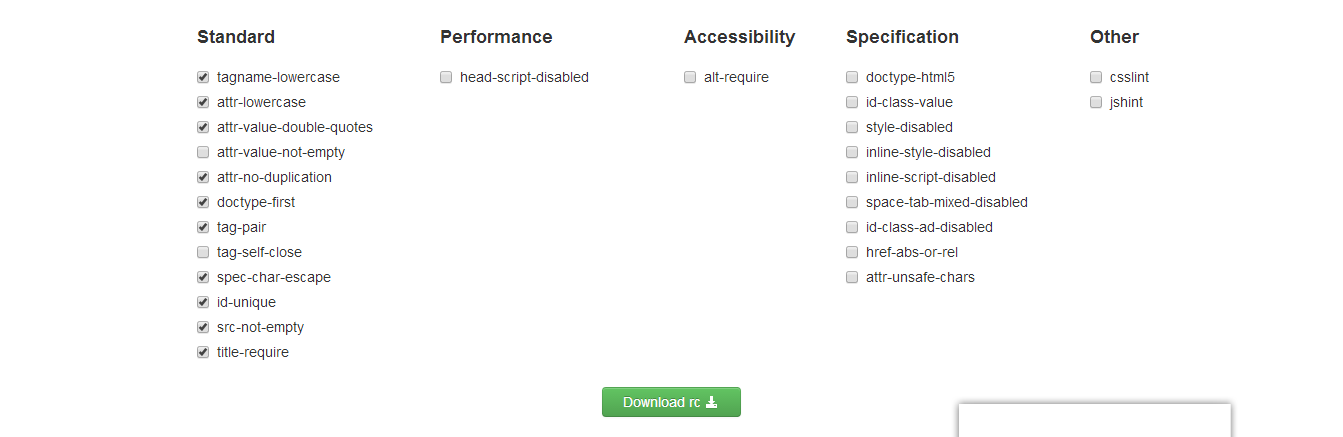Uncheck attr-value-double-quotes rule
This screenshot has height=437, width=1343.
(x=203, y=127)
